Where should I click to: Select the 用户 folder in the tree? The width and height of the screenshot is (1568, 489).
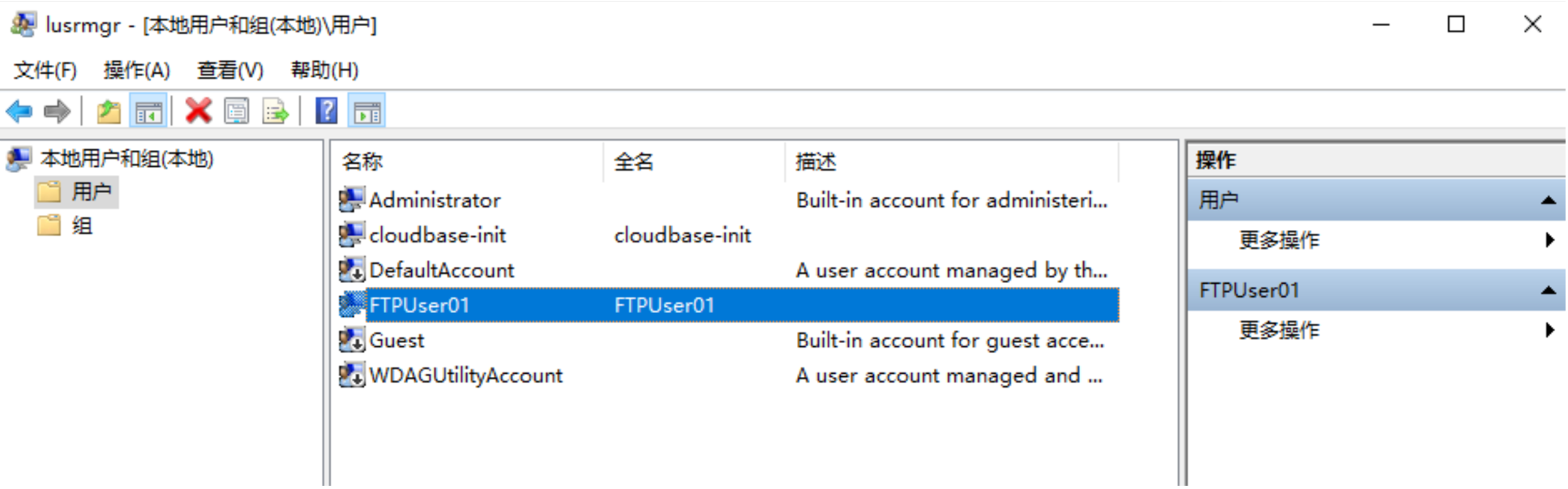(91, 191)
